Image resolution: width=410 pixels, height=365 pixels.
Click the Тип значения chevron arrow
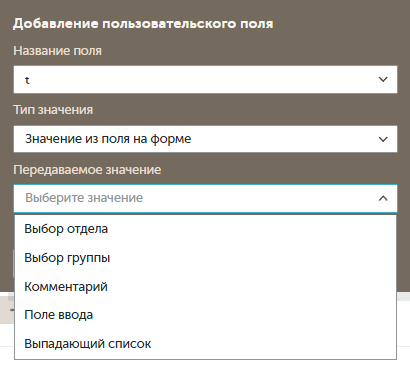point(383,139)
